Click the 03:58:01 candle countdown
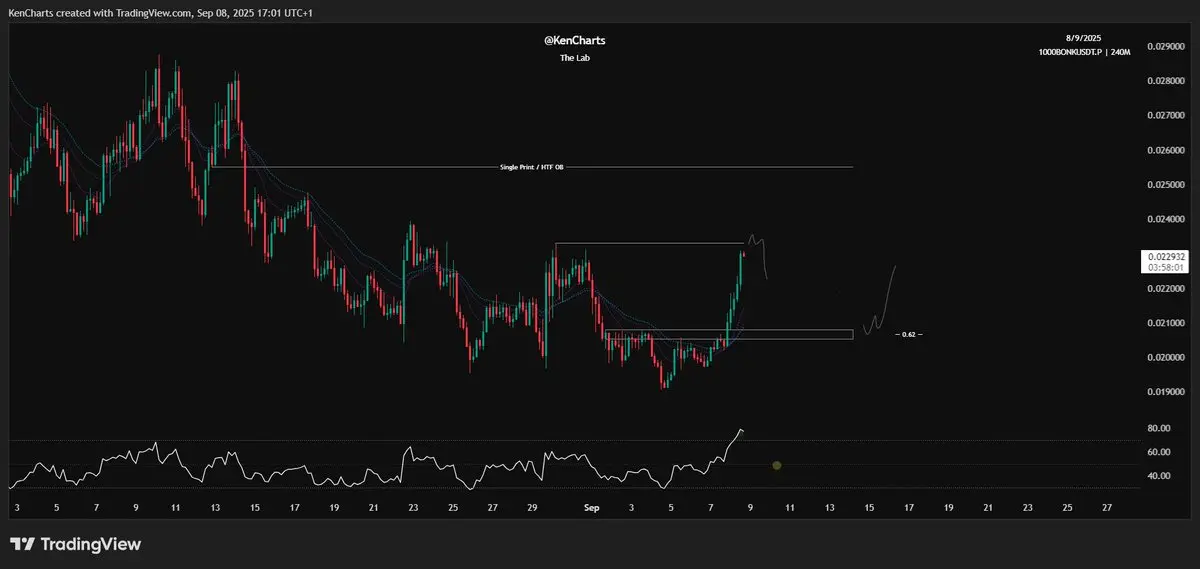Screen dimensions: 1200x569 (x=1164, y=268)
